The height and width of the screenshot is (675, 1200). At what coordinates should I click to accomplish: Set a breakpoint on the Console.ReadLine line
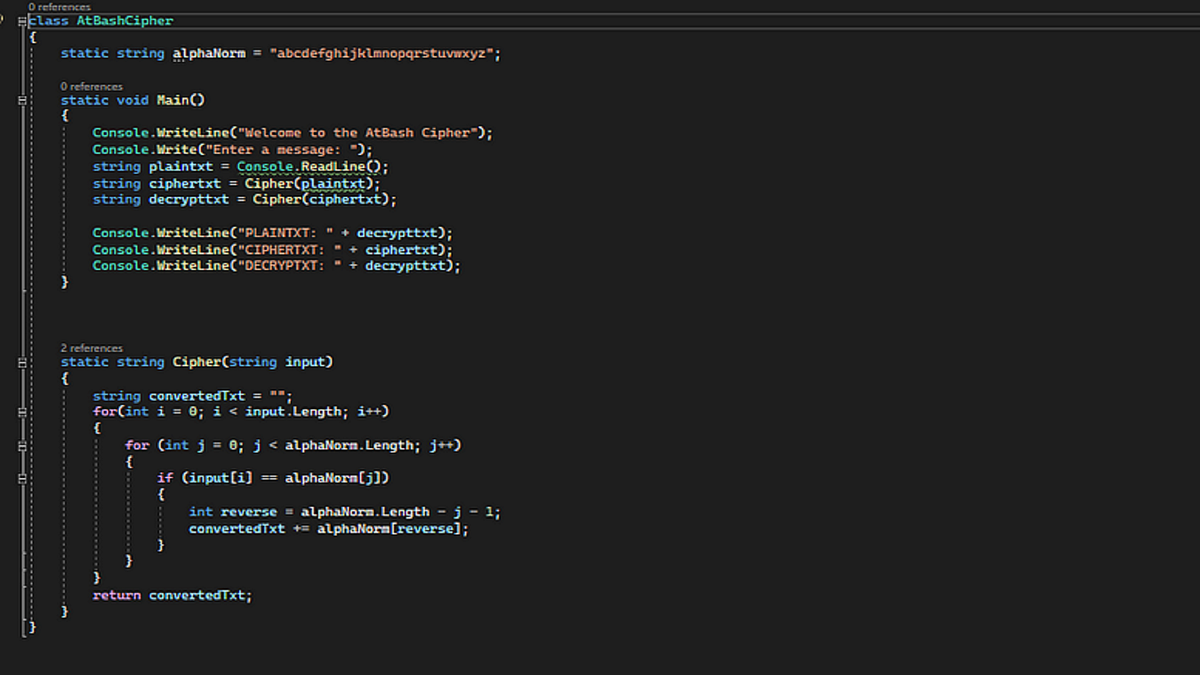7,166
